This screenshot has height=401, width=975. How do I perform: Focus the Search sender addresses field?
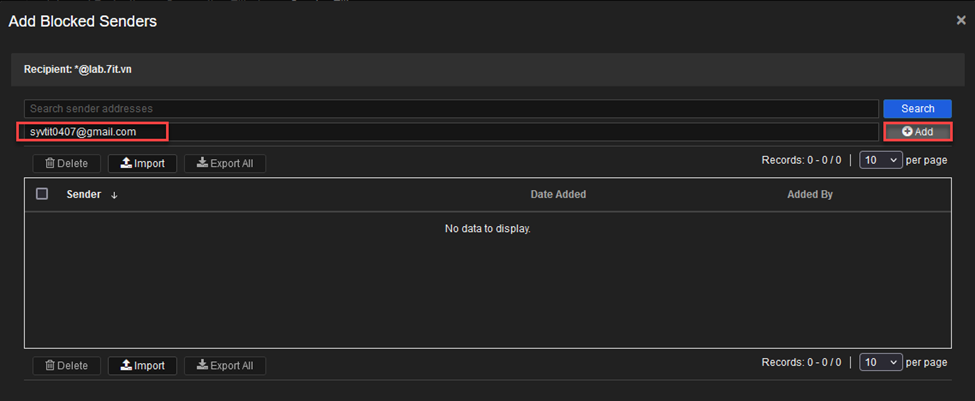pyautogui.click(x=451, y=108)
